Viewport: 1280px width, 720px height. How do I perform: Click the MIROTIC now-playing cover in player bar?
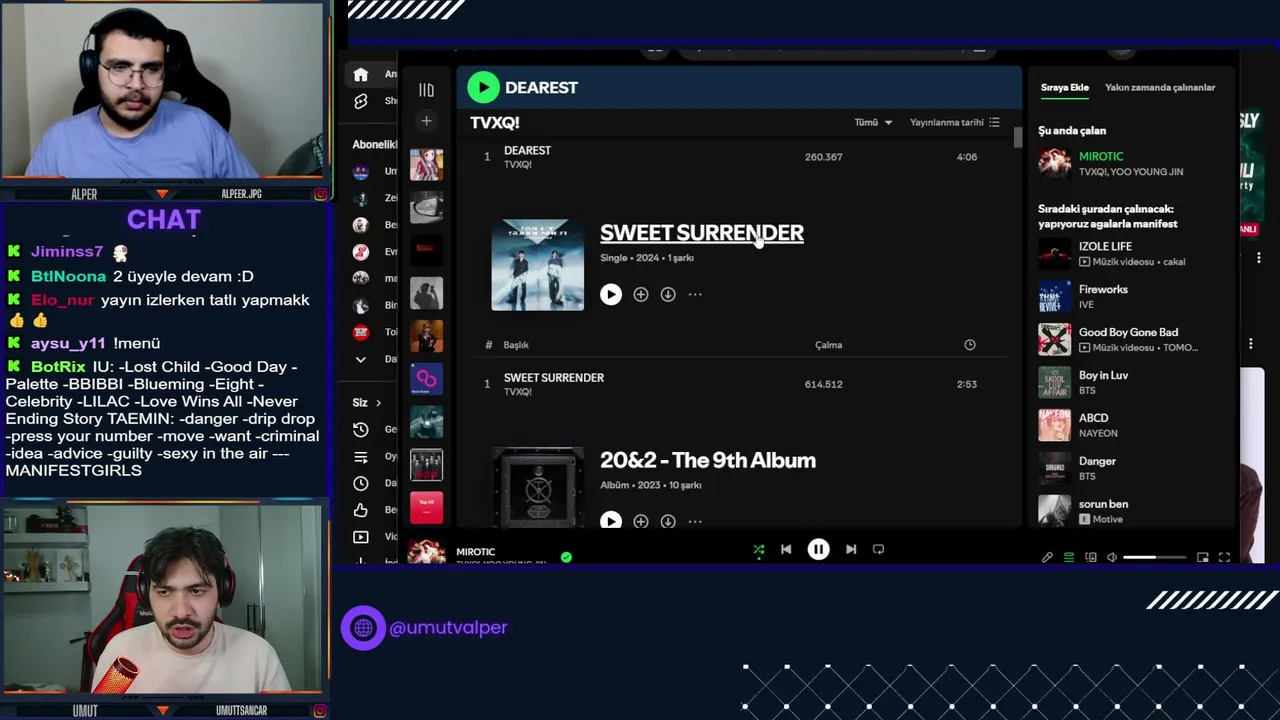[x=427, y=553]
